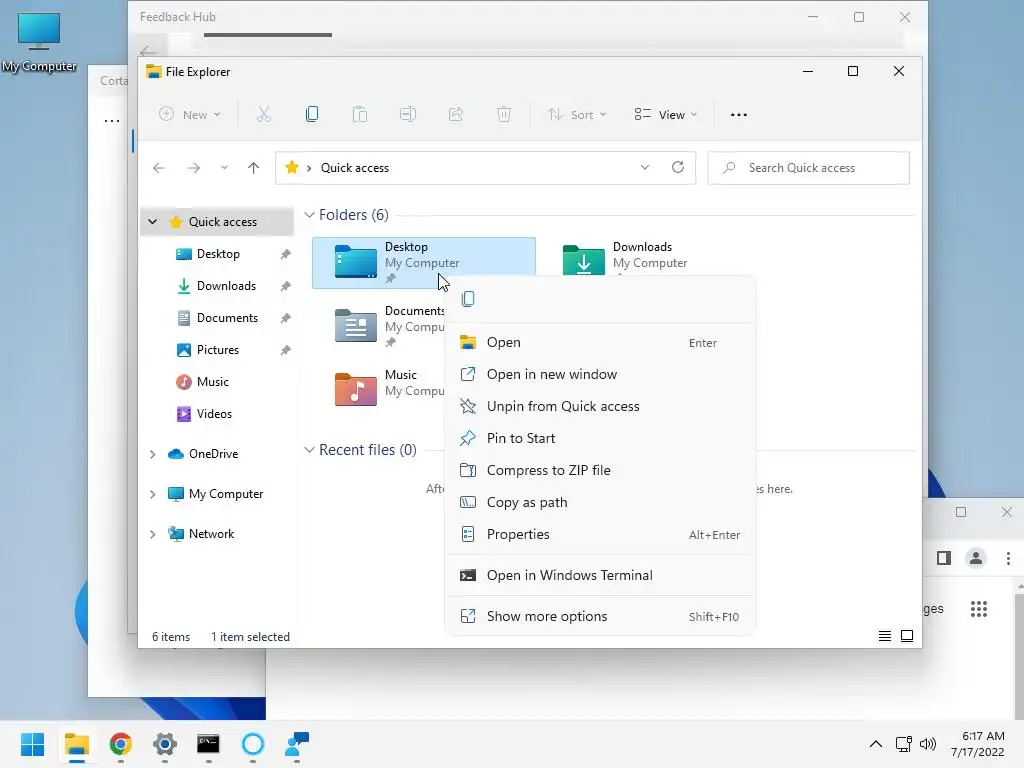The image size is (1024, 768).
Task: Open Google apps grid in Chrome window
Action: pyautogui.click(x=979, y=609)
